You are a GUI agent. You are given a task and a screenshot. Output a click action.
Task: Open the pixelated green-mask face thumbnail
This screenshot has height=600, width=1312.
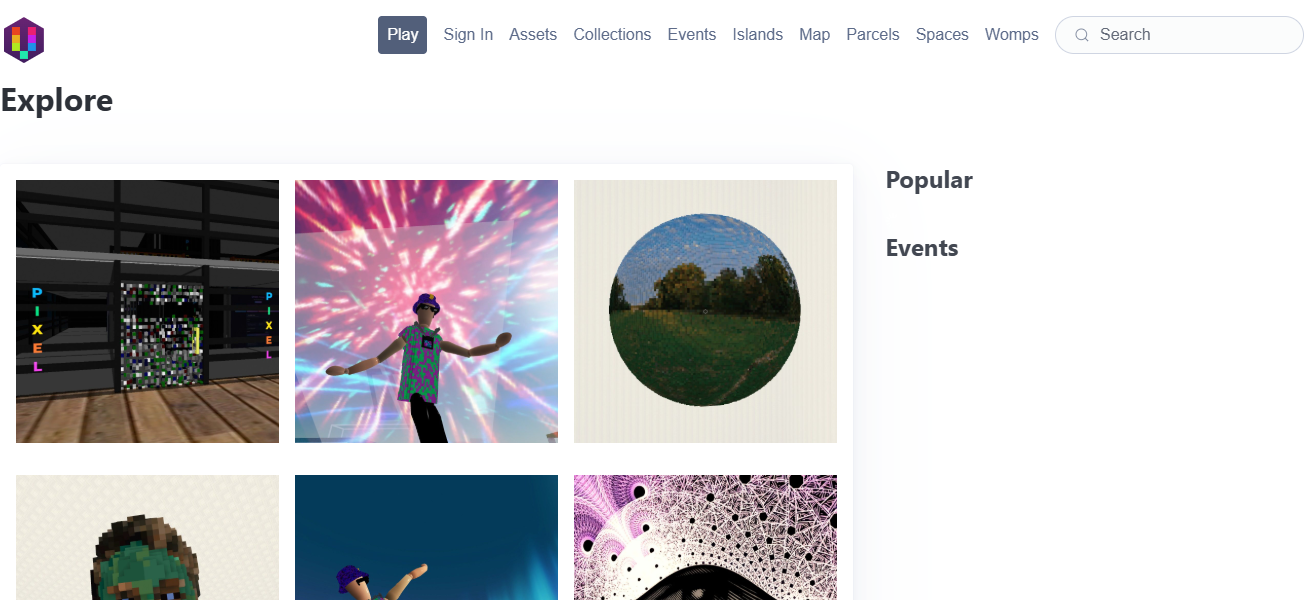147,538
